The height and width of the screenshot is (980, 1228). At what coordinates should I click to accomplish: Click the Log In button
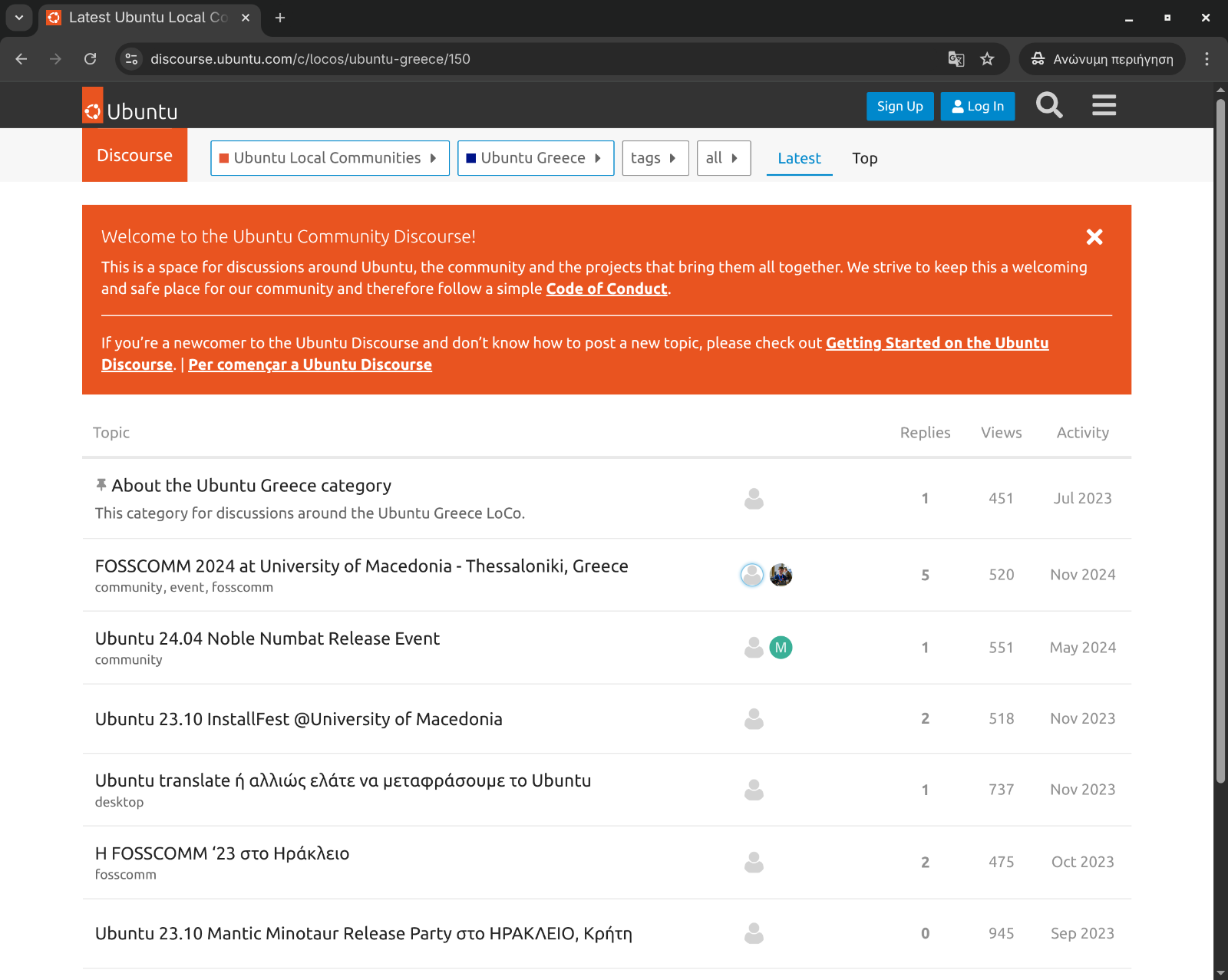(x=978, y=107)
